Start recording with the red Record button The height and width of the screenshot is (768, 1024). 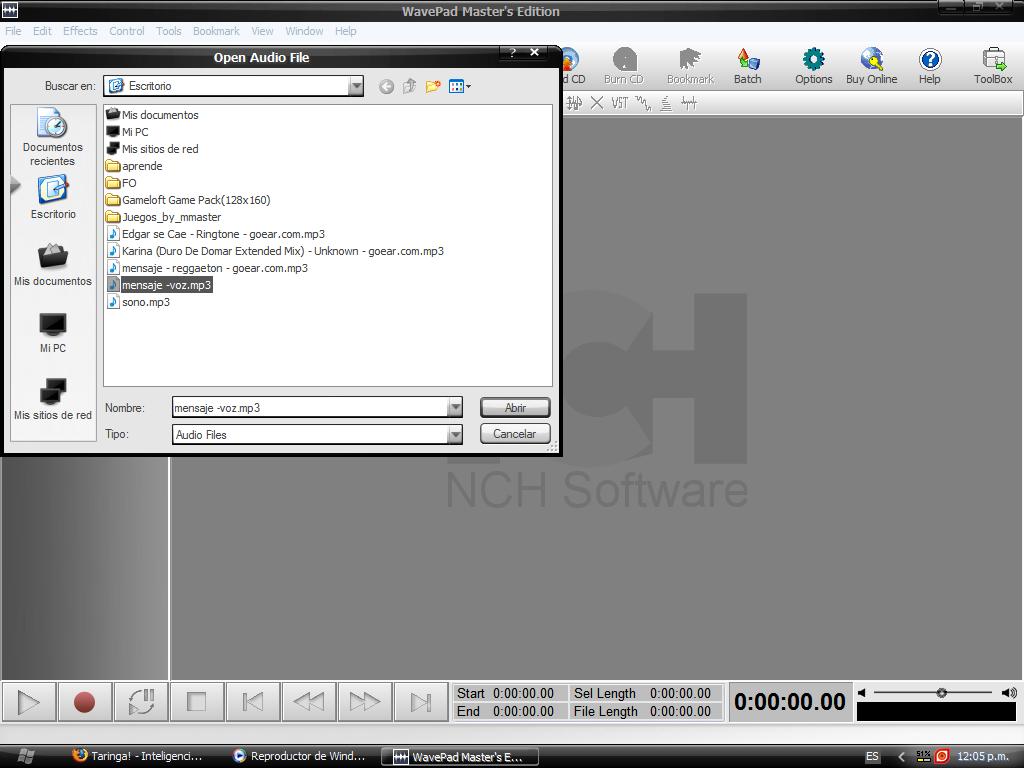(84, 702)
